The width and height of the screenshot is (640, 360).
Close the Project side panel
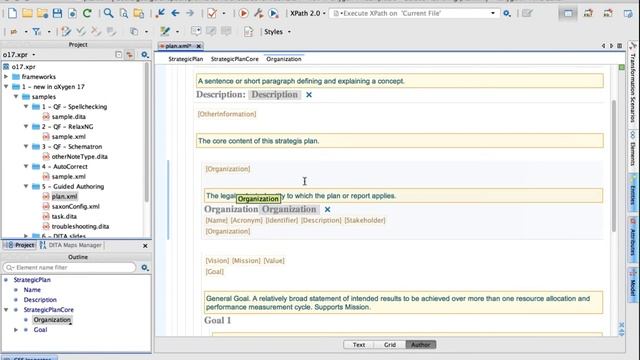pyautogui.click(x=145, y=246)
